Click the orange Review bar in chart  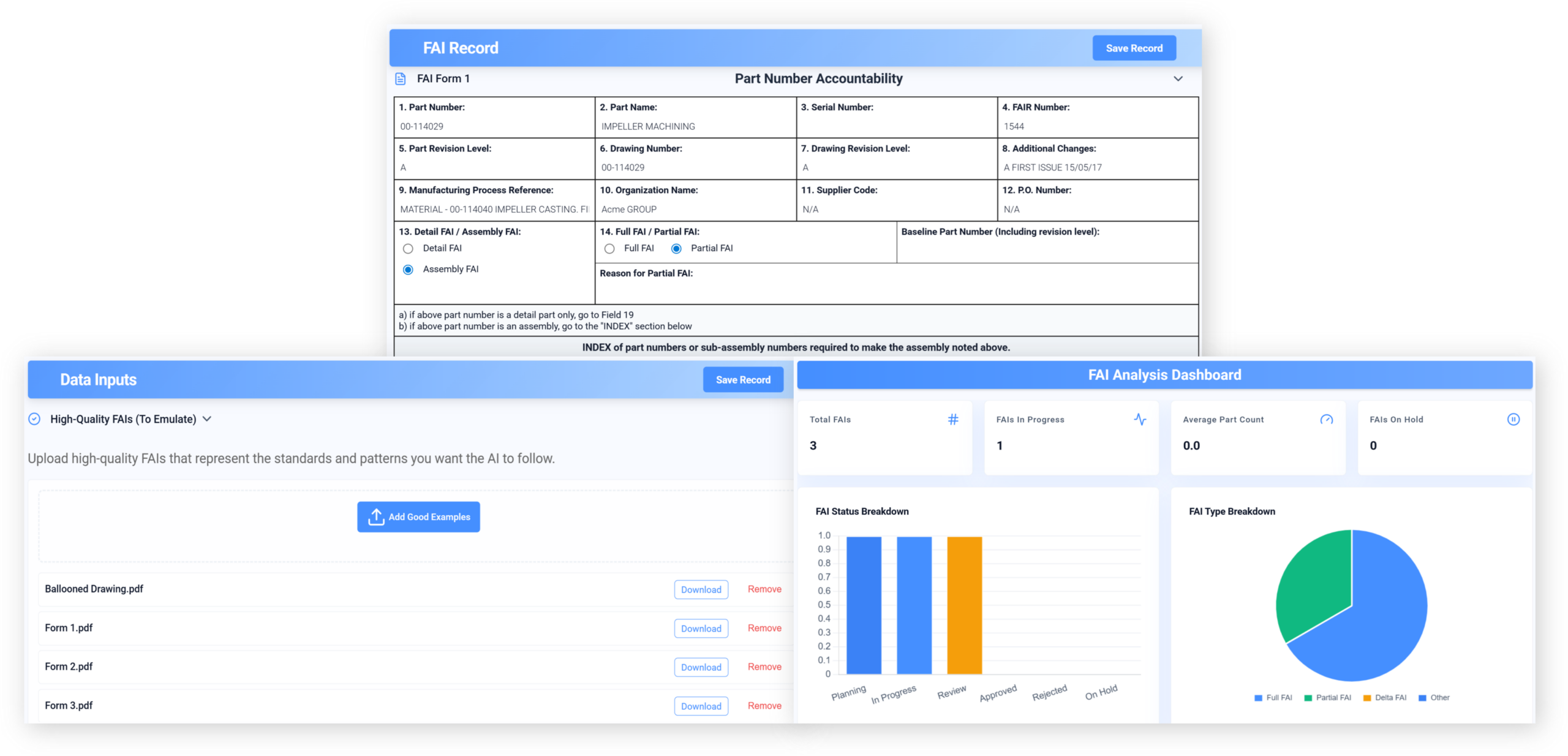click(x=963, y=605)
